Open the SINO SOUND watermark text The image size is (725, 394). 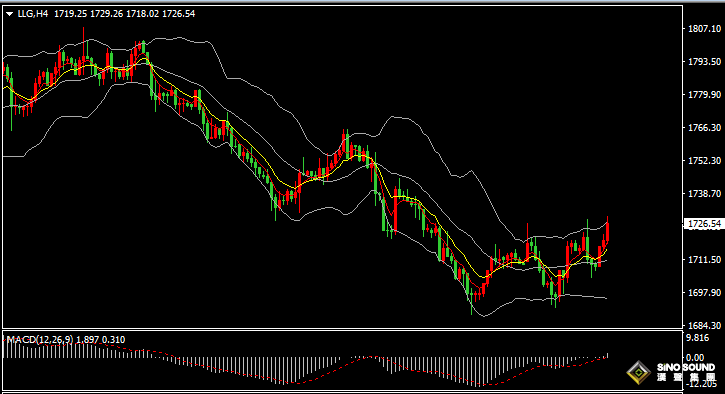(686, 367)
